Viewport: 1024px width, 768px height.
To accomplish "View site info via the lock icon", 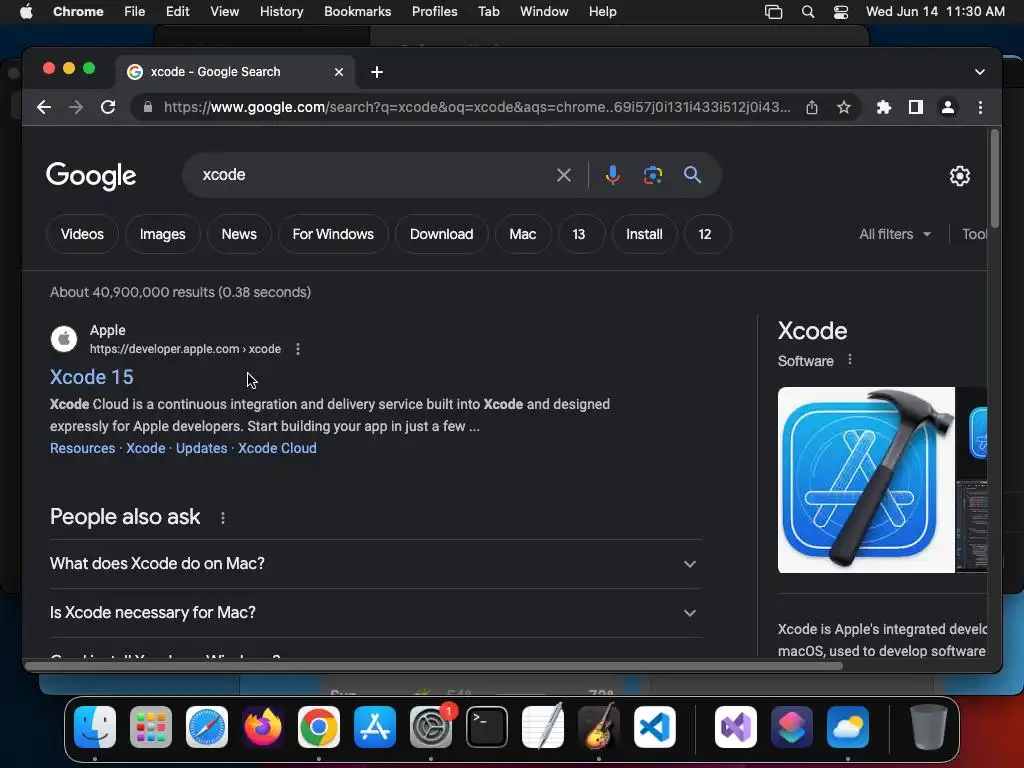I will click(148, 107).
